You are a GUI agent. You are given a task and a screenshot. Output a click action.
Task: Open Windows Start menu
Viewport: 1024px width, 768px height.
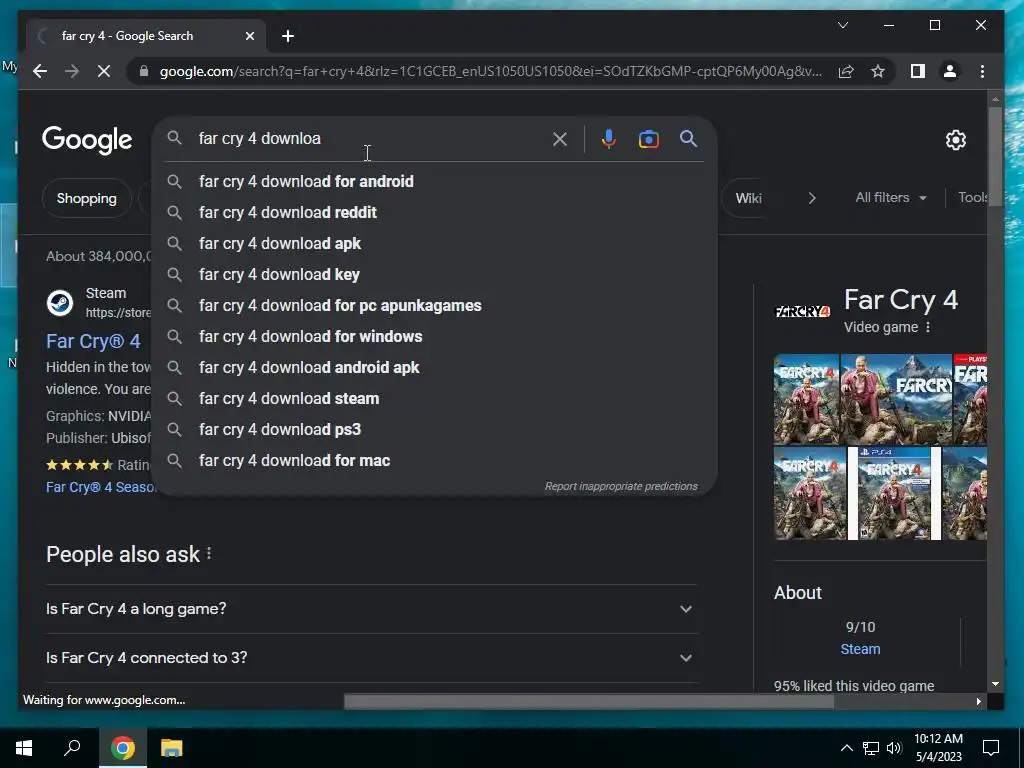[24, 748]
